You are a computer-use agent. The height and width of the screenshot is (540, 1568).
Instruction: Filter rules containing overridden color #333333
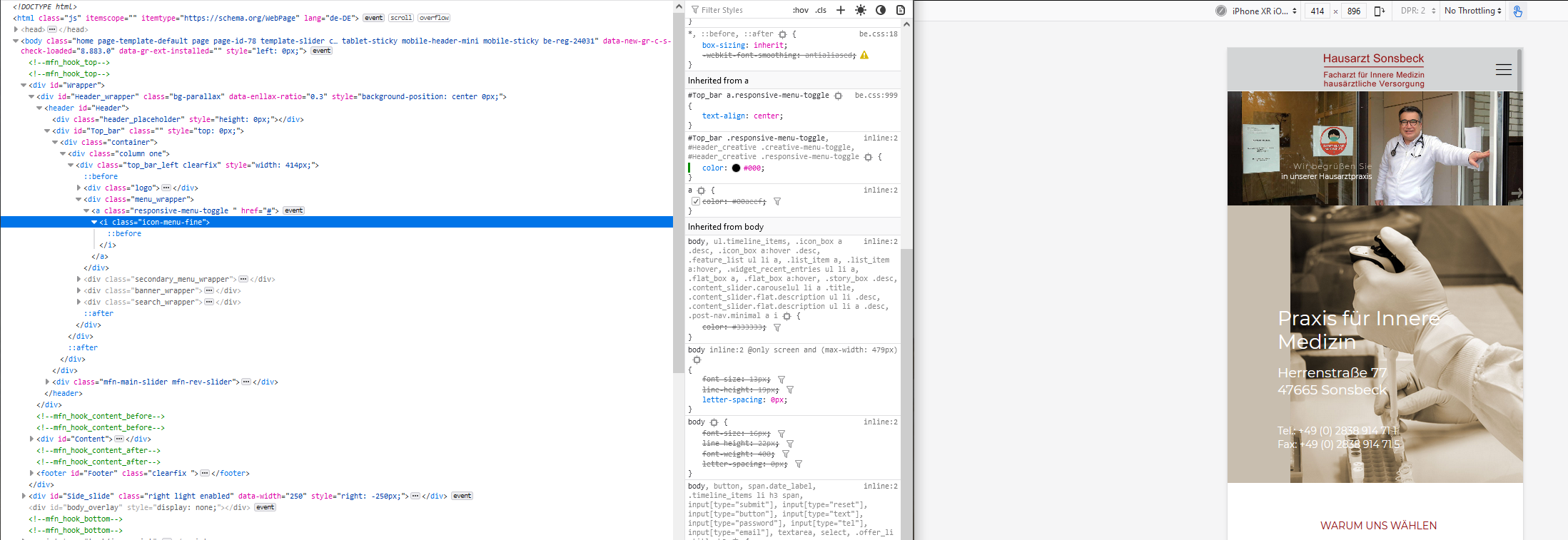tap(777, 327)
